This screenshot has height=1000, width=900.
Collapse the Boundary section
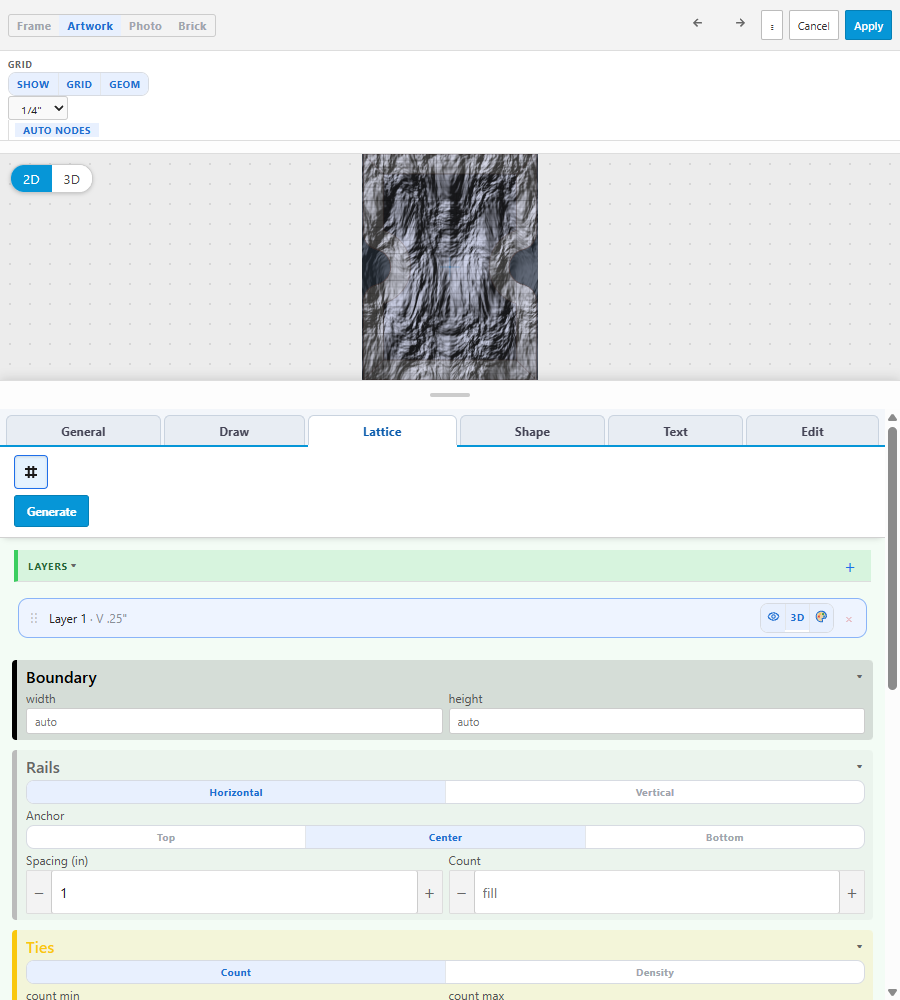point(859,677)
